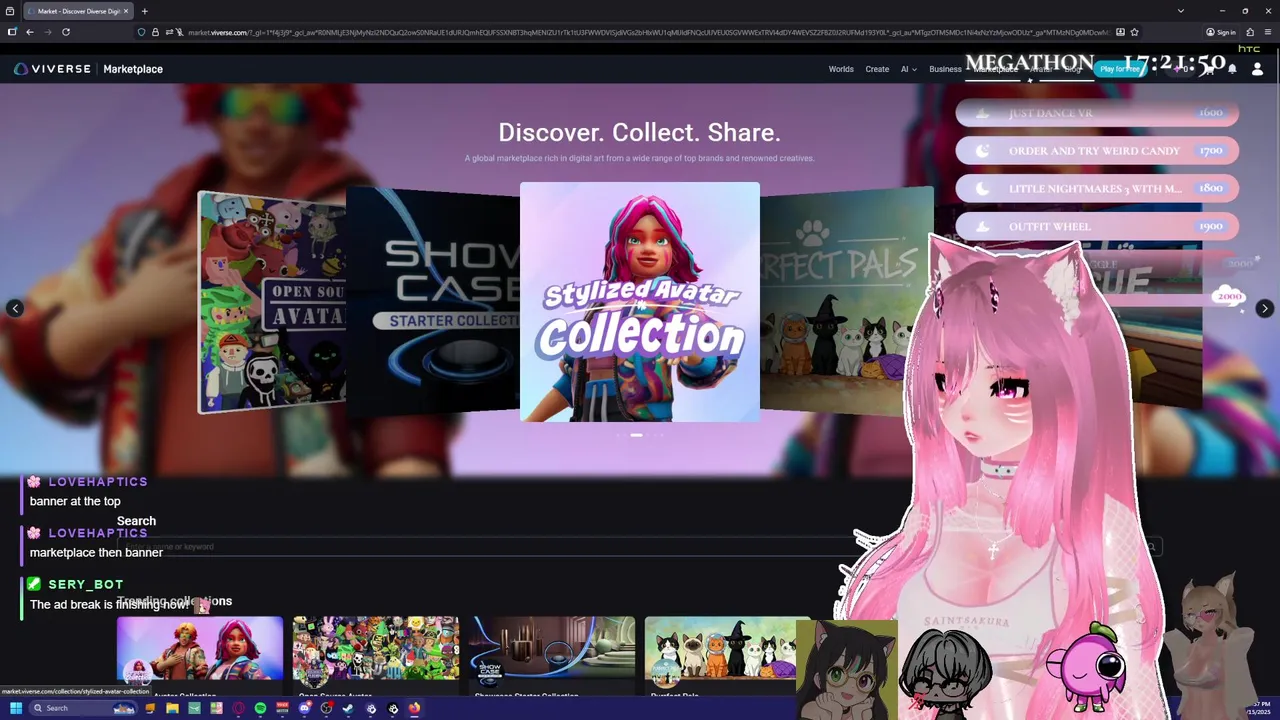Close the Market - Discover Diverse tab

[126, 11]
